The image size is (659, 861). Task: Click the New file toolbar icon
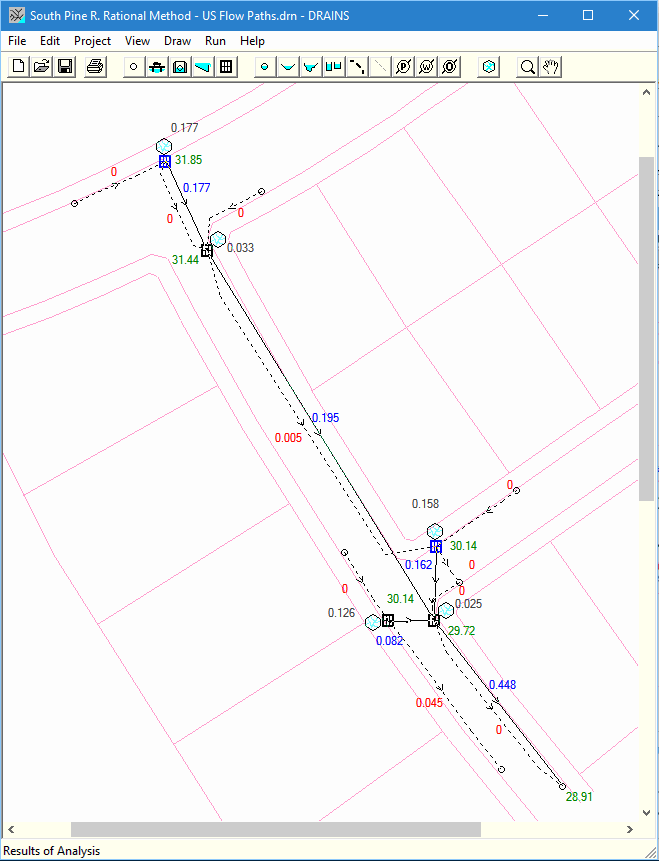(x=19, y=67)
